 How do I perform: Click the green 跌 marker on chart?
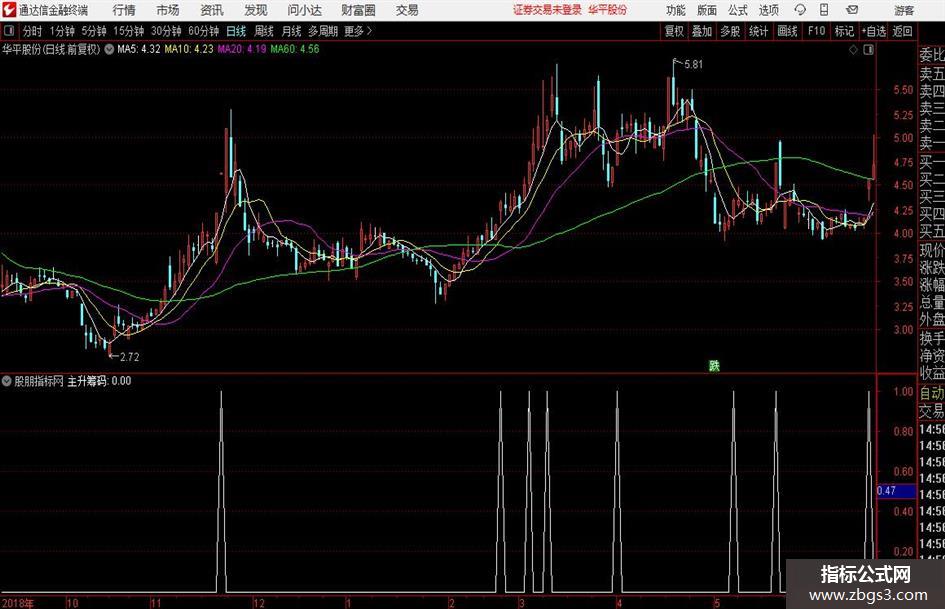coord(714,365)
